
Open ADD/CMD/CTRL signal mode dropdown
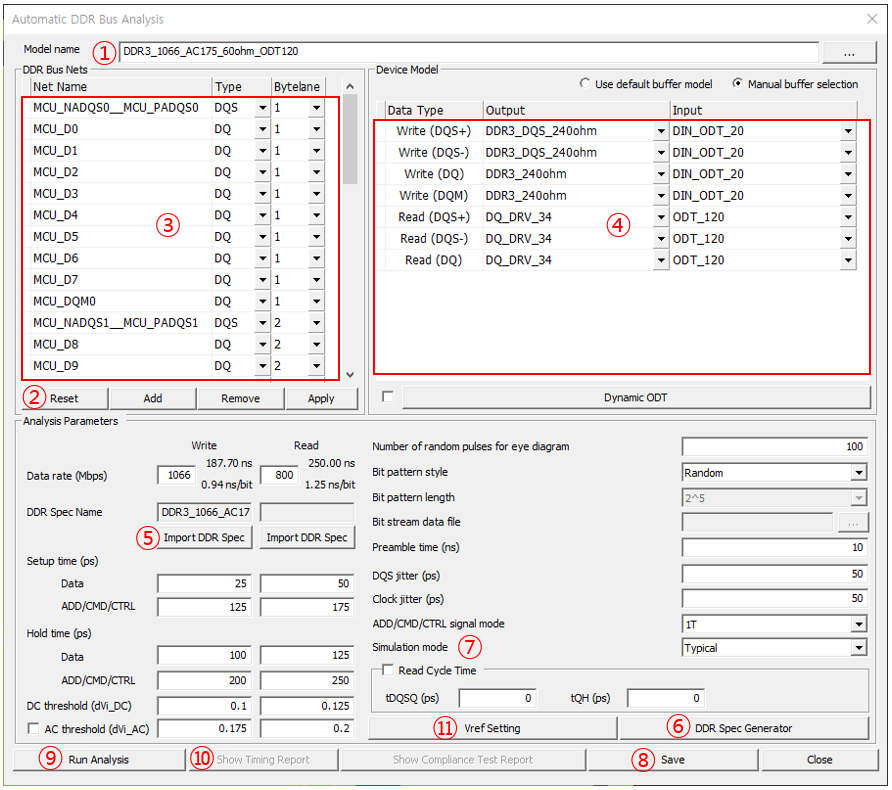tap(859, 624)
